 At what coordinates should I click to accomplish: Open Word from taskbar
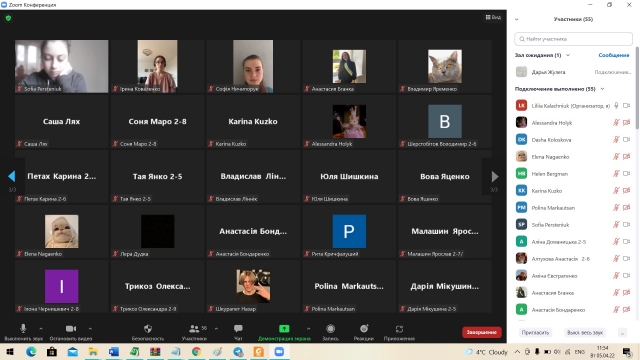(114, 351)
